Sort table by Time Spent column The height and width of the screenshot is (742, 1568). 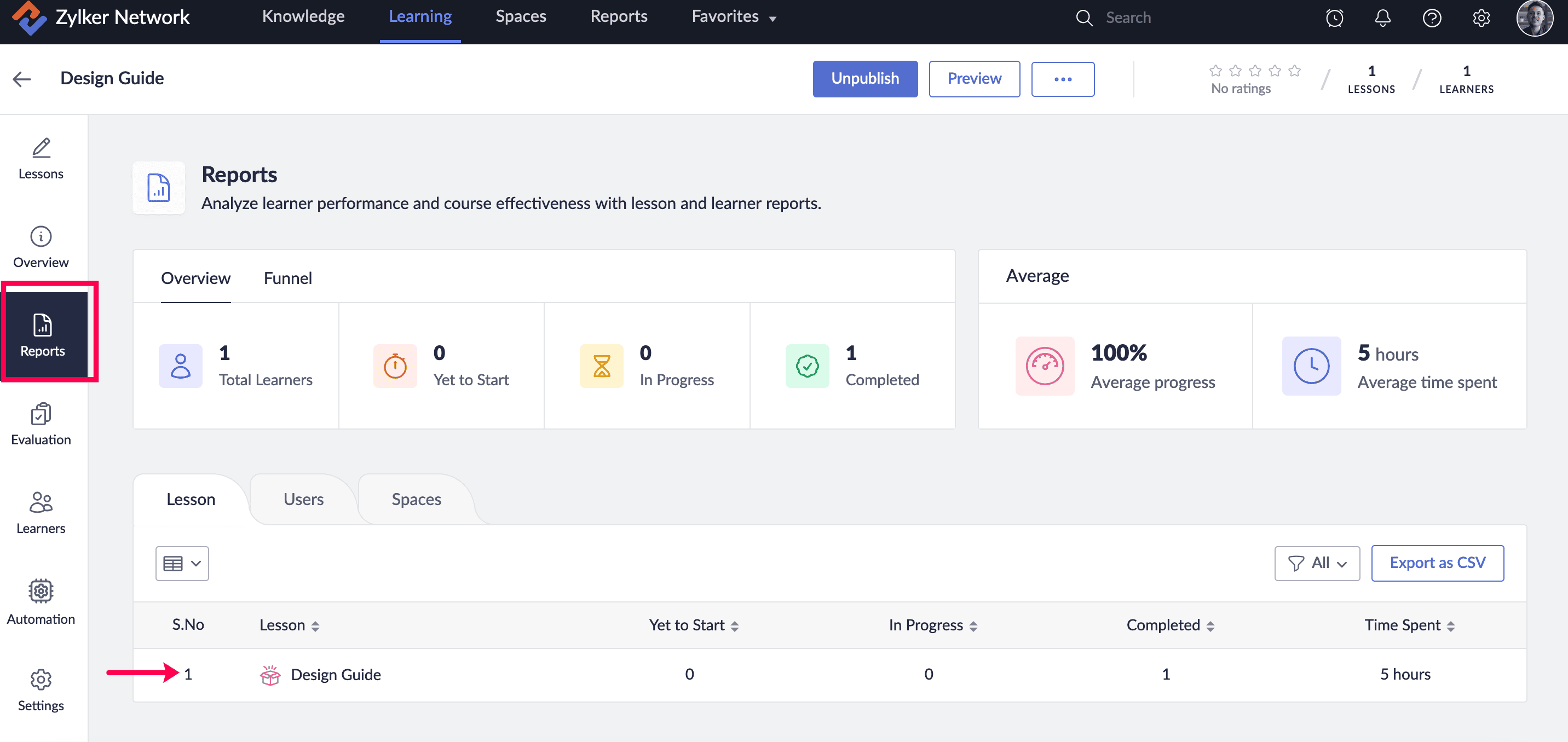(1409, 625)
